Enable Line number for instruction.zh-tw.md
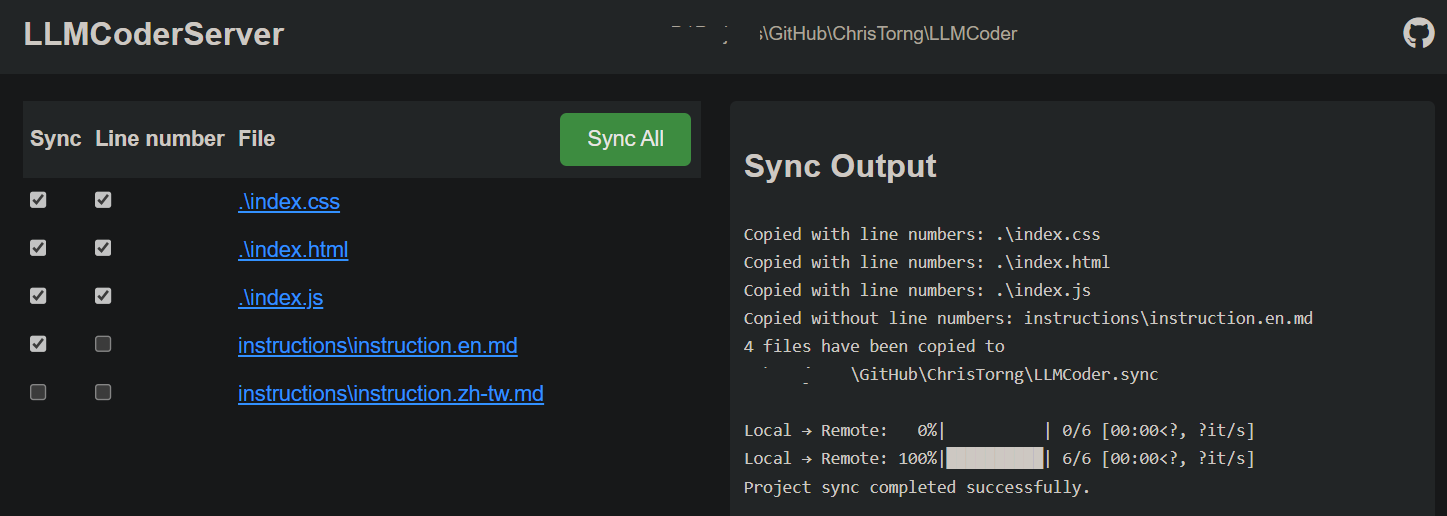Viewport: 1447px width, 516px height. pyautogui.click(x=103, y=392)
